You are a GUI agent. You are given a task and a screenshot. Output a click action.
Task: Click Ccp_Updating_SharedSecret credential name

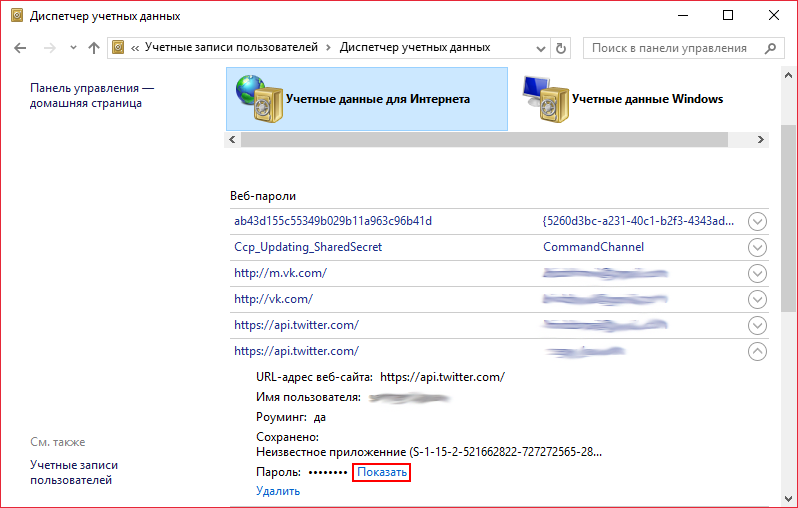tap(308, 247)
